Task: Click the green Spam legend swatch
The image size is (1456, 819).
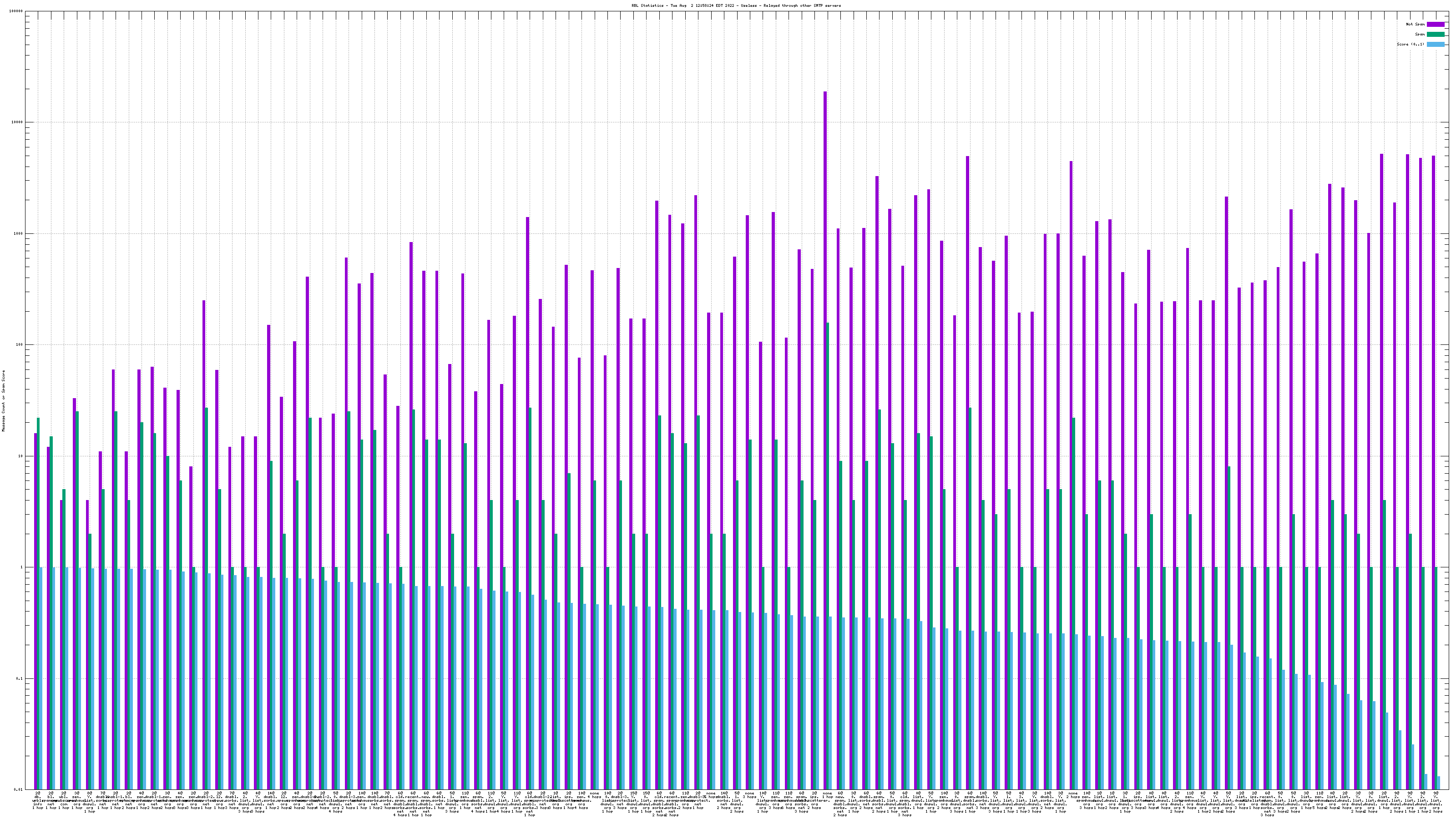Action: pyautogui.click(x=1435, y=35)
